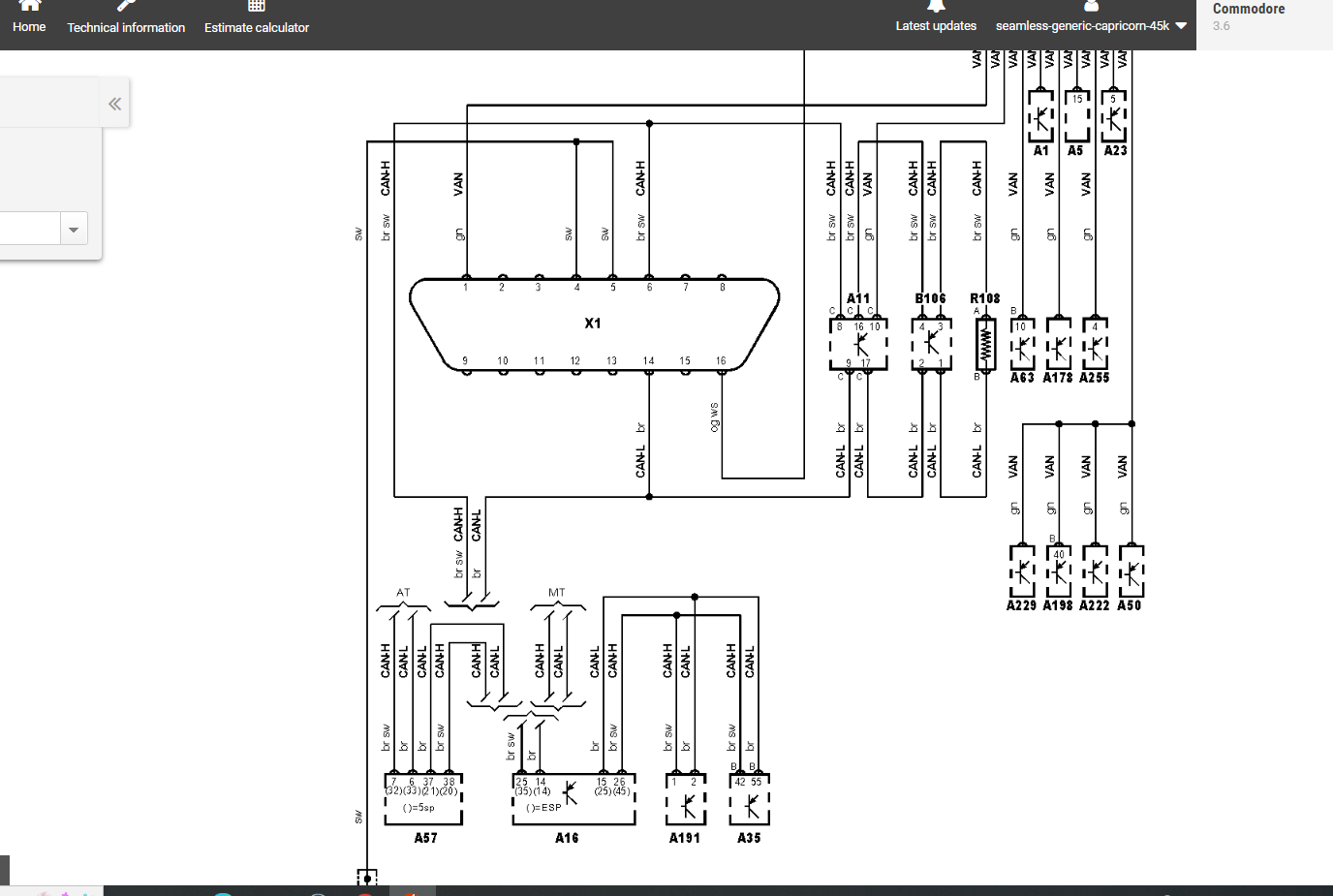The width and height of the screenshot is (1333, 896).
Task: Click component A11 symbol
Action: (x=858, y=344)
